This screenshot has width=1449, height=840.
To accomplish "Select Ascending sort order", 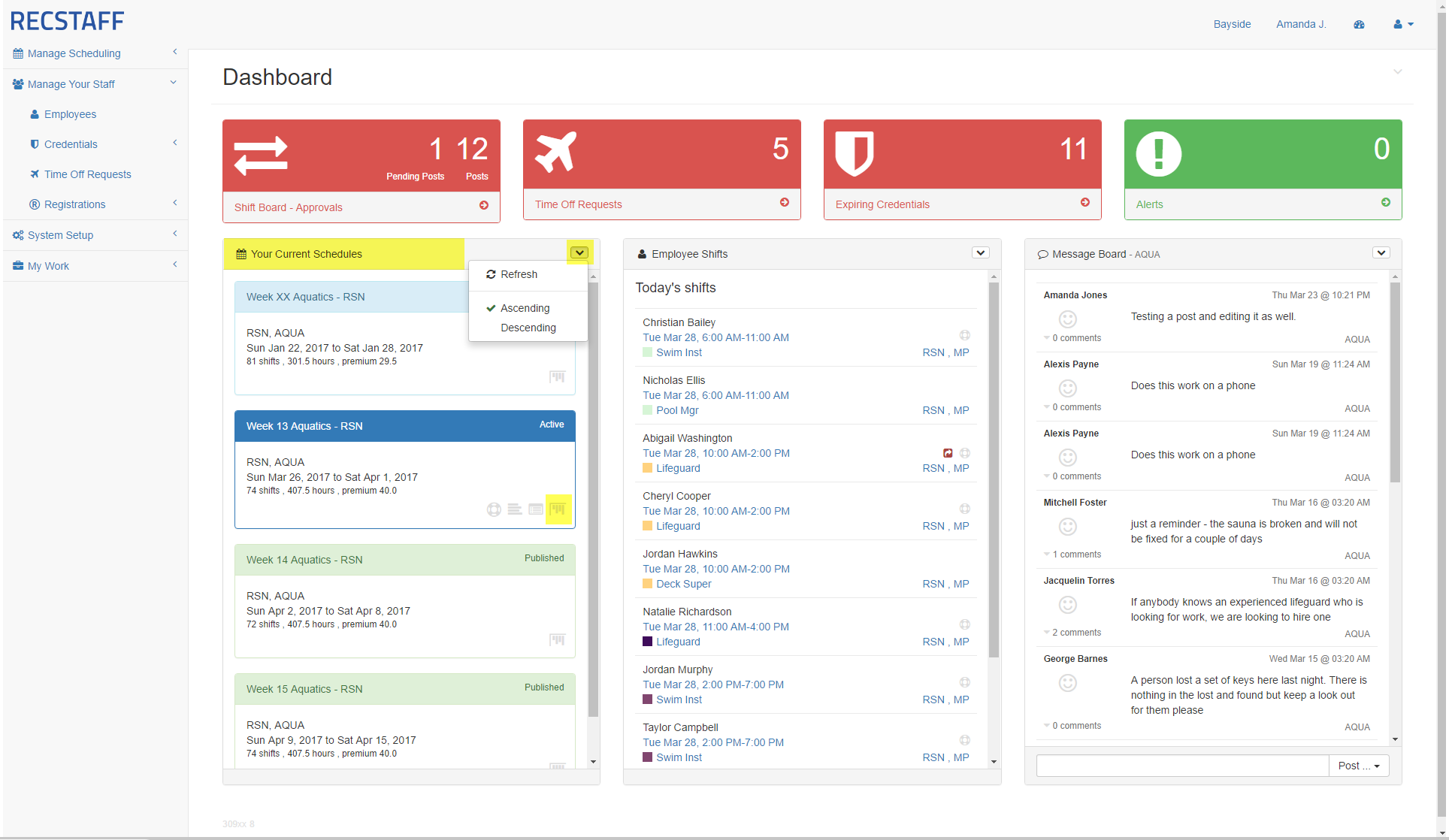I will tap(525, 308).
